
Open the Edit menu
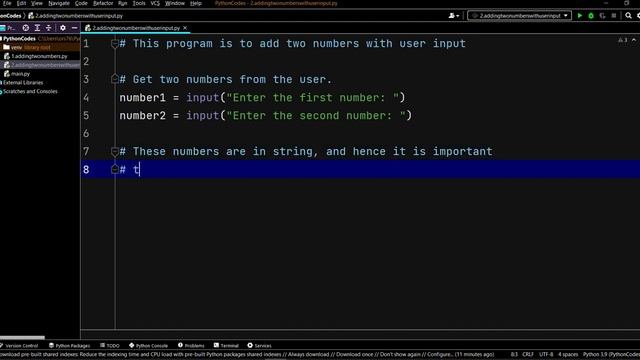click(21, 3)
